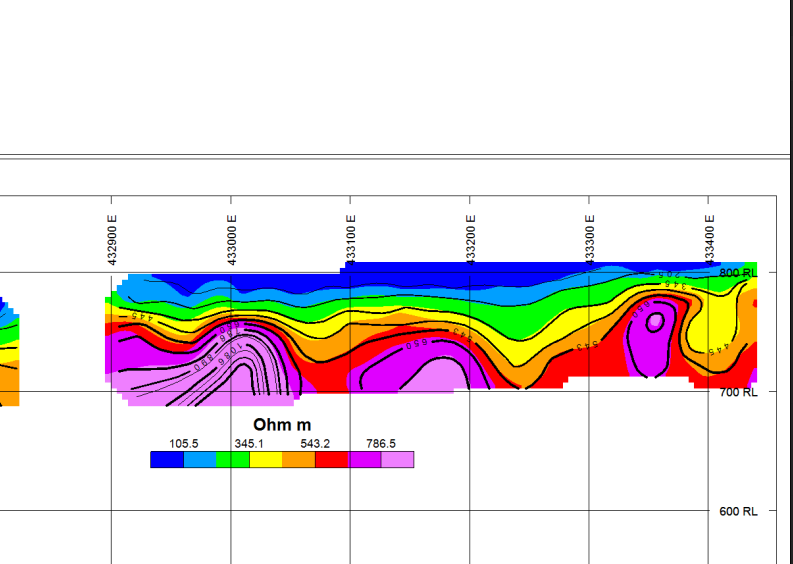Image resolution: width=793 pixels, height=564 pixels.
Task: Click the 345.1 legend value
Action: pyautogui.click(x=249, y=444)
